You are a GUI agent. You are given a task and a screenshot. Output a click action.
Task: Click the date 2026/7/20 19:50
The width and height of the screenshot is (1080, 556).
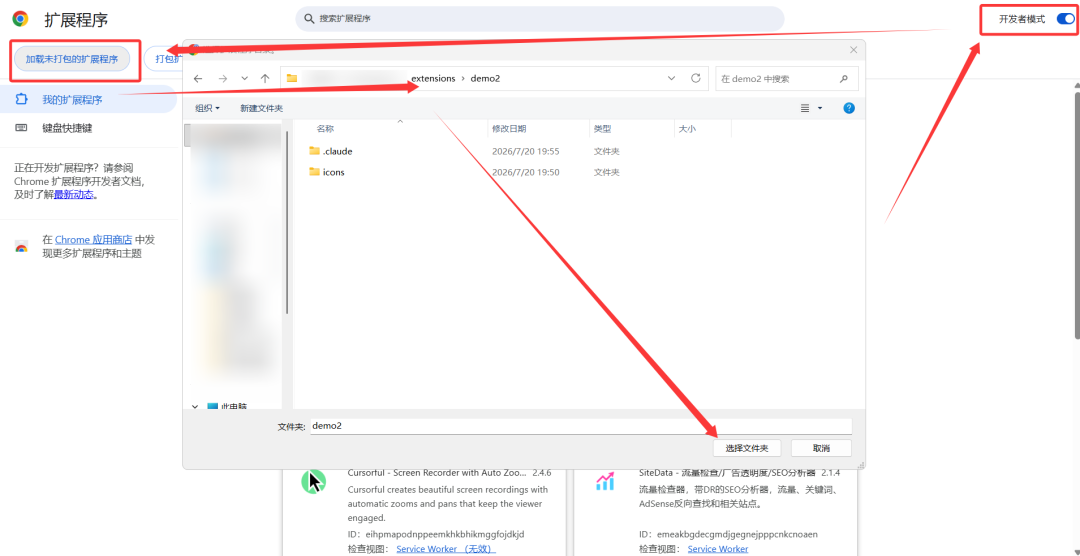point(526,172)
